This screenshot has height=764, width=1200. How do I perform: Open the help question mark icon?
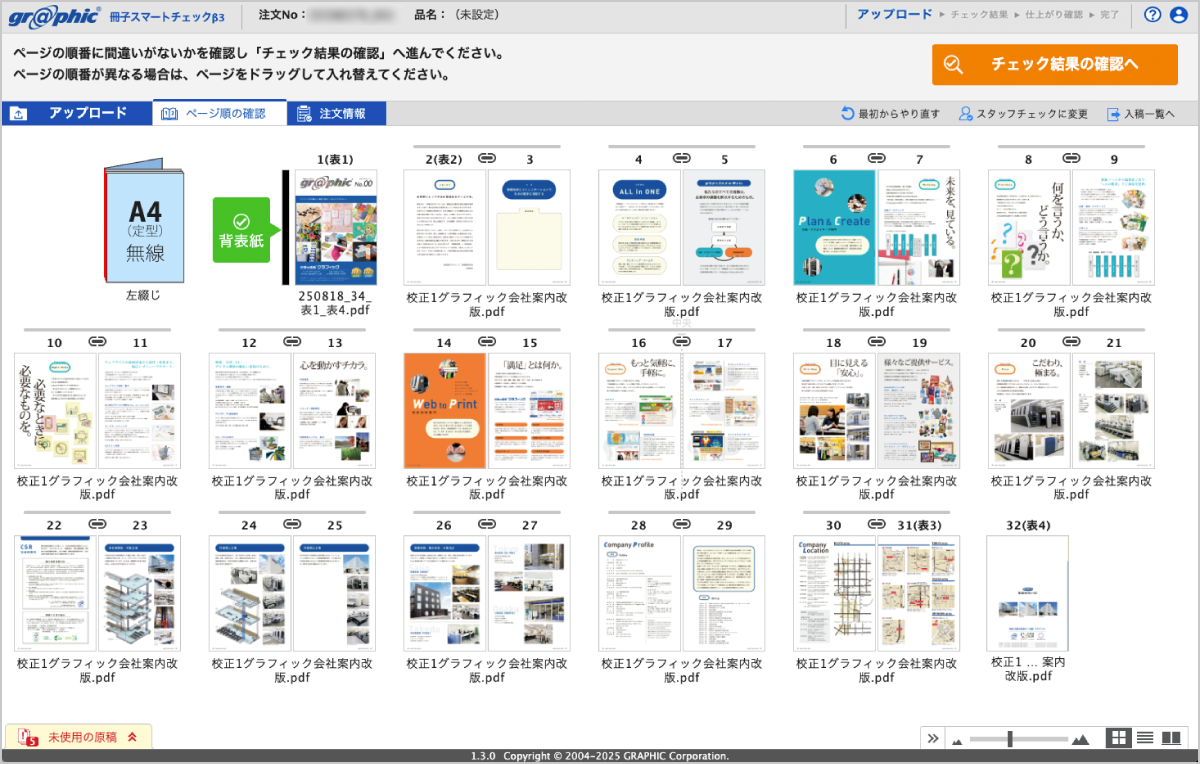tap(1152, 14)
